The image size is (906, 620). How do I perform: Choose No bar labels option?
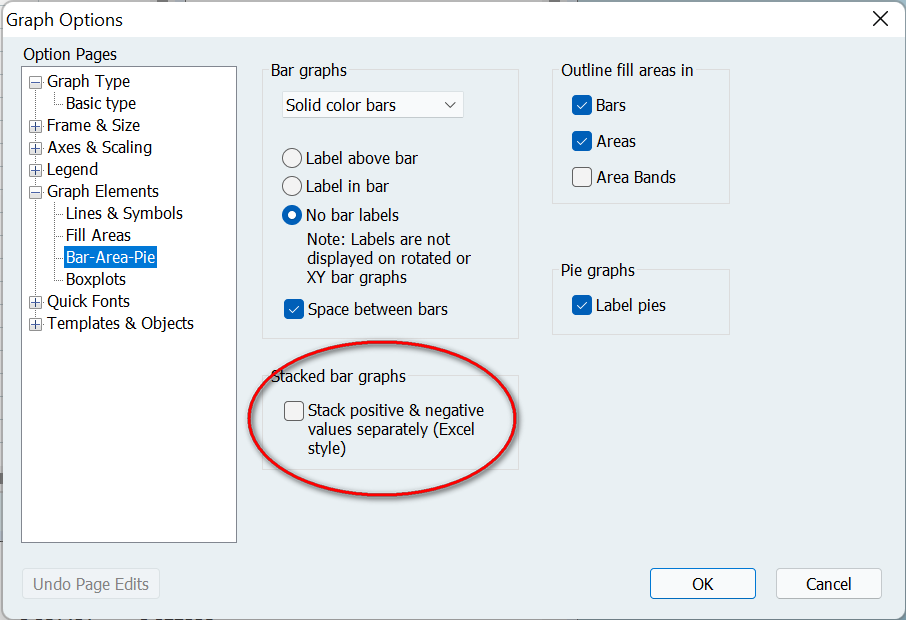coord(292,215)
